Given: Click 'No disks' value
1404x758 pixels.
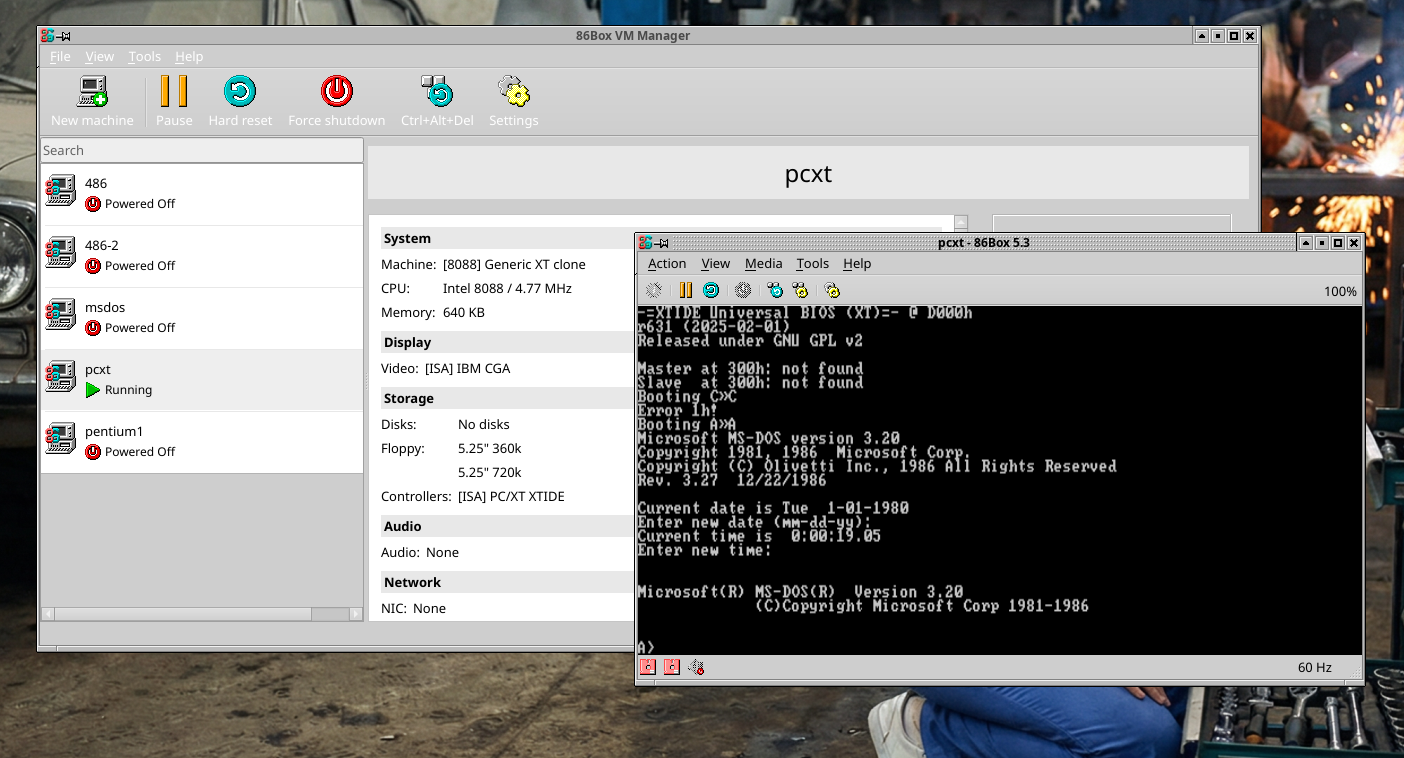Looking at the screenshot, I should [x=484, y=425].
